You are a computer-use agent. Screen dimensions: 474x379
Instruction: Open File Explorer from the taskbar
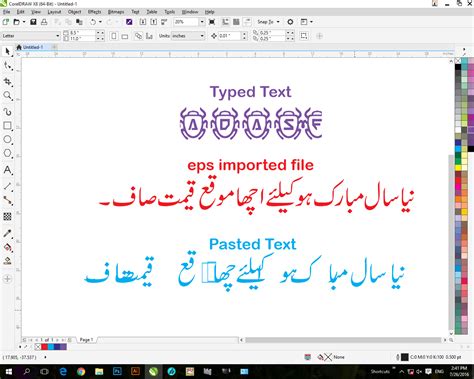pyautogui.click(x=99, y=371)
